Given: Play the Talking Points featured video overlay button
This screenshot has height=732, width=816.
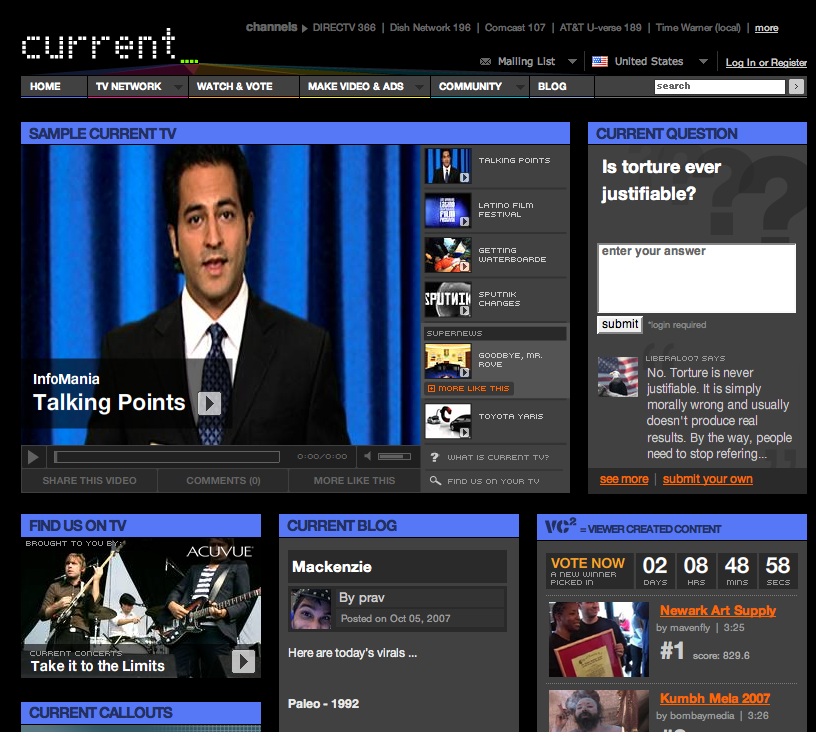Looking at the screenshot, I should (x=209, y=403).
